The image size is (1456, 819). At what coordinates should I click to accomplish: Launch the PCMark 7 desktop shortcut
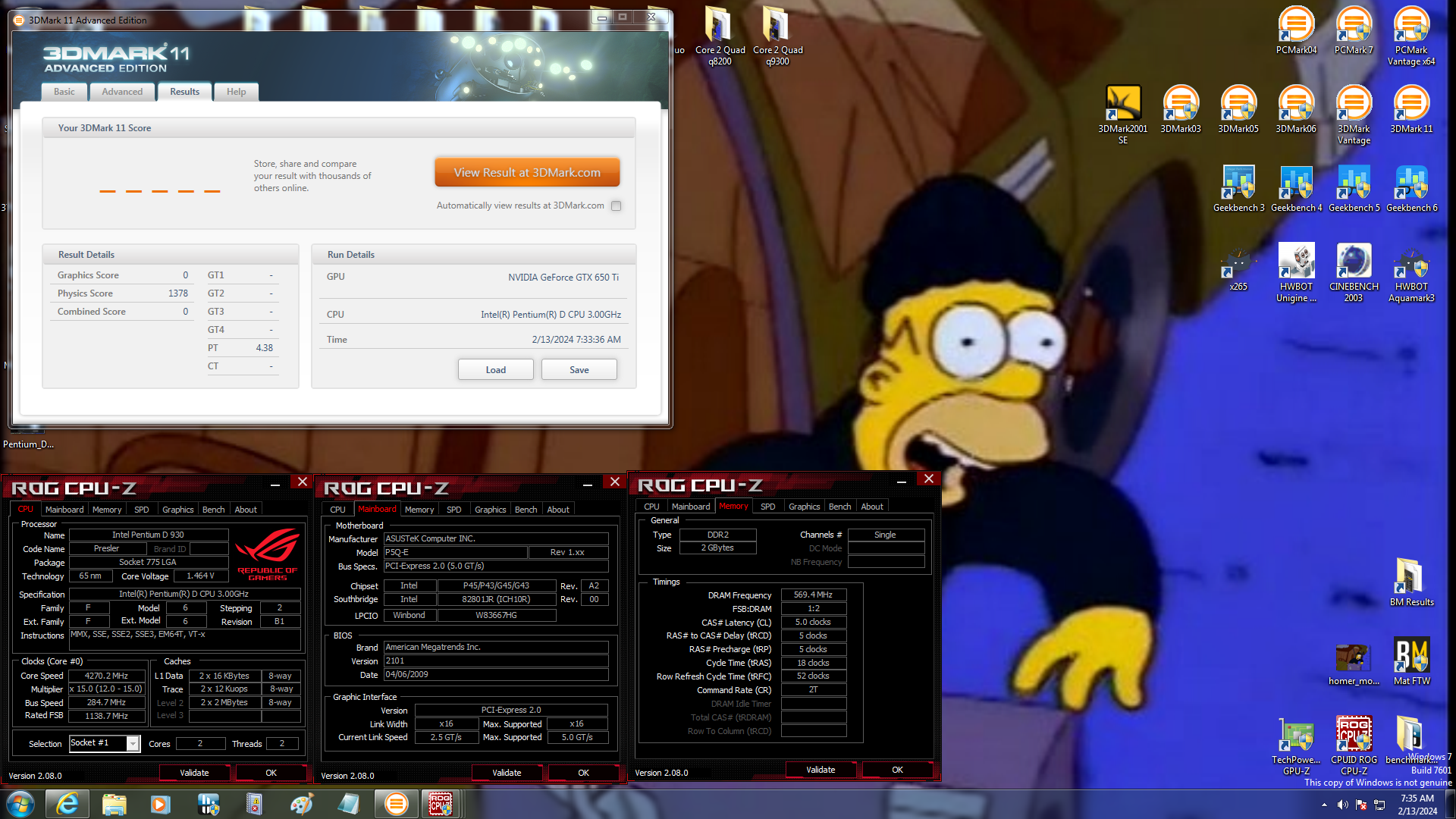1354,30
